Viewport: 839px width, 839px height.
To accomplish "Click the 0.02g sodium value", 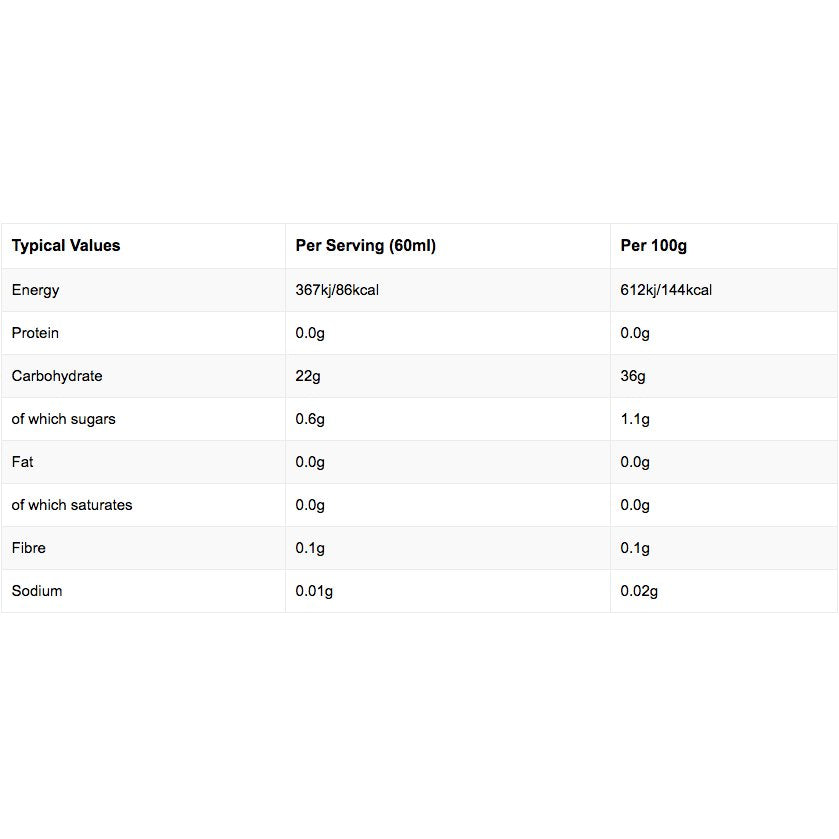I will pyautogui.click(x=639, y=591).
